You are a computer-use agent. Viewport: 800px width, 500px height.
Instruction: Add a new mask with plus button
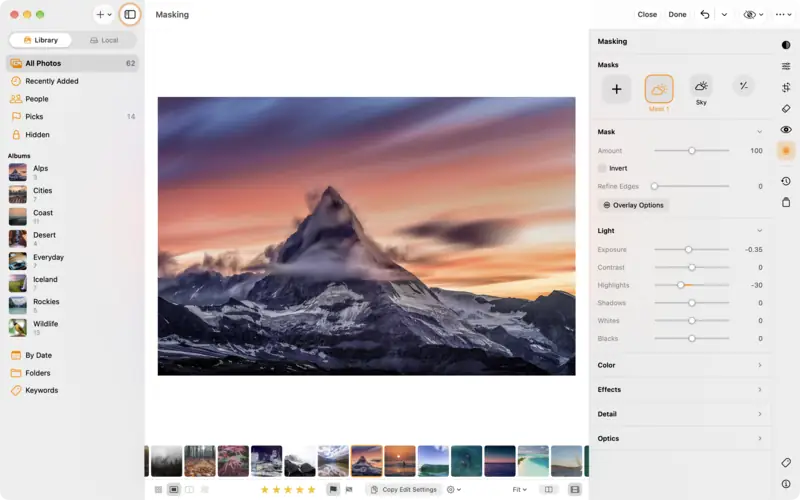(616, 89)
